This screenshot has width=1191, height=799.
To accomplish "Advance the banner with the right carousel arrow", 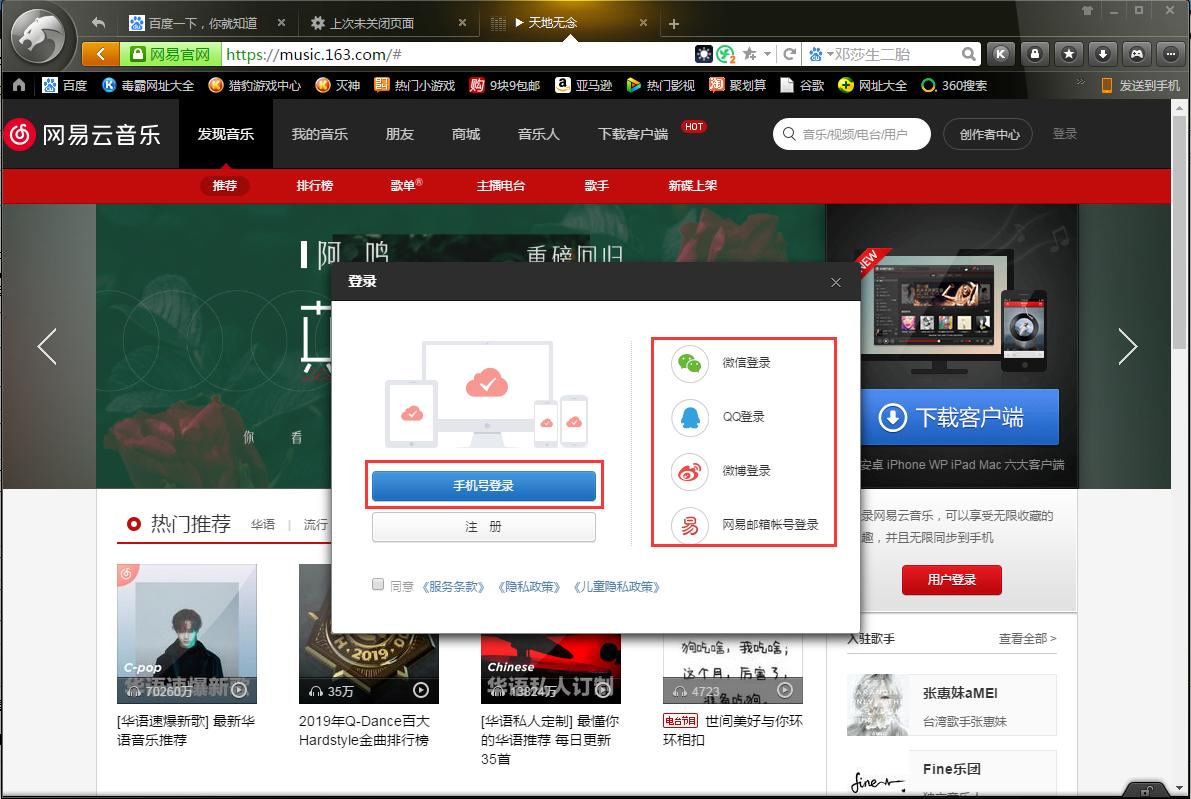I will (1128, 346).
